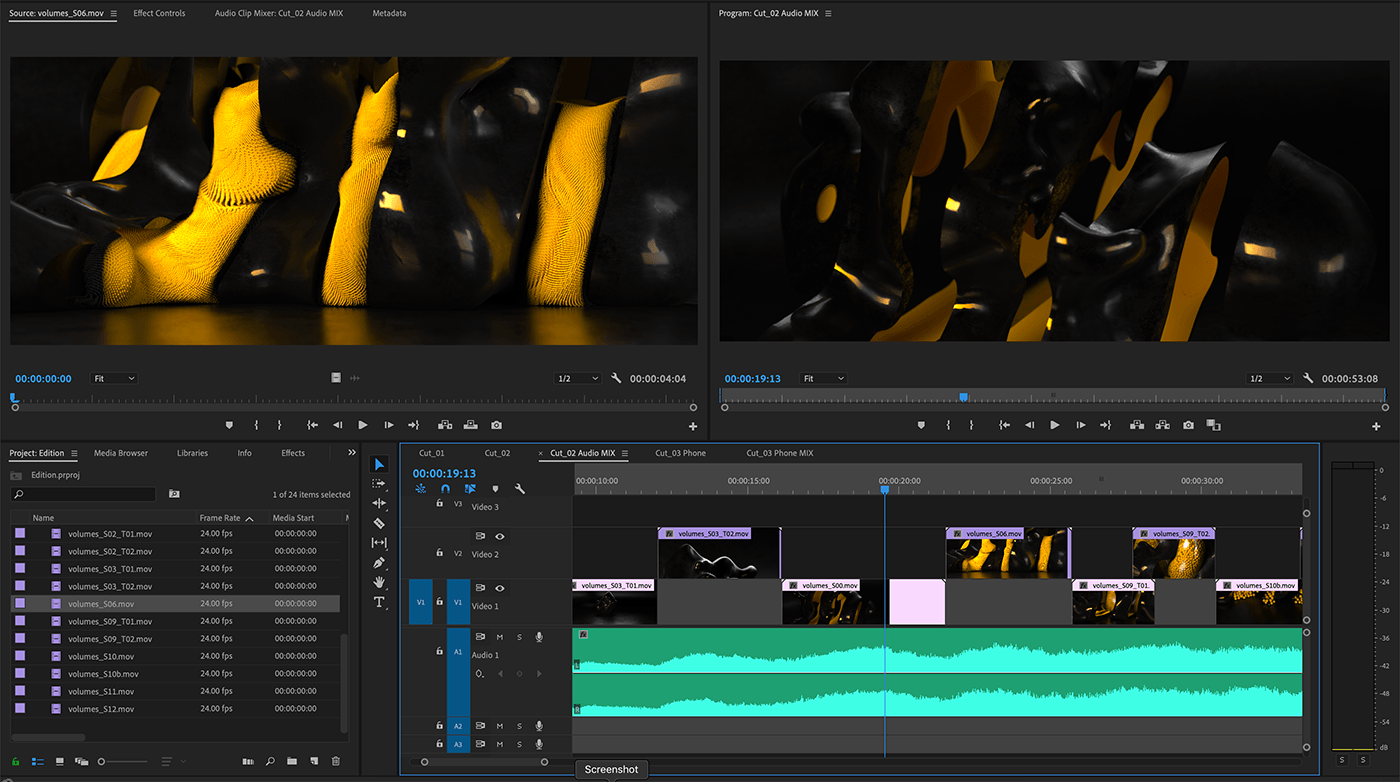
Task: Open timeline display settings wrench
Action: (x=520, y=489)
